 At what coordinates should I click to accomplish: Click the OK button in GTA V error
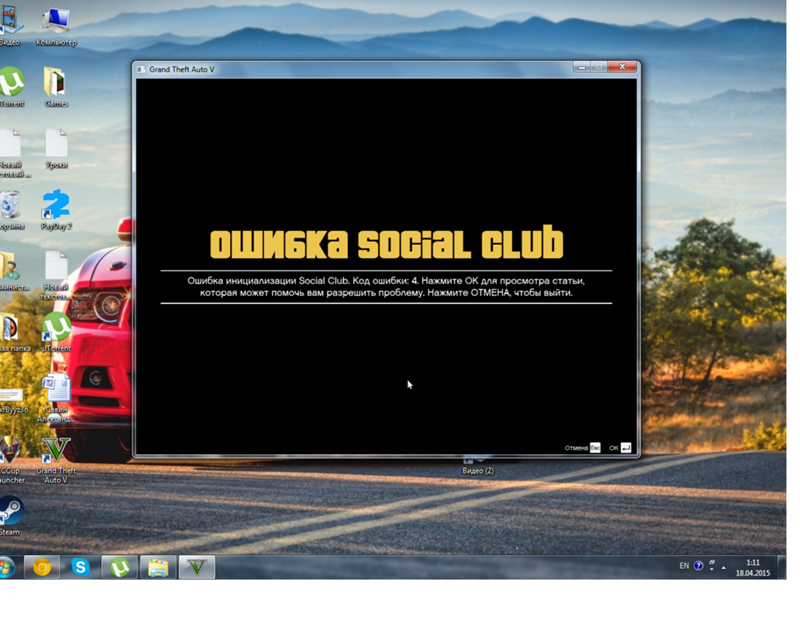click(x=620, y=448)
